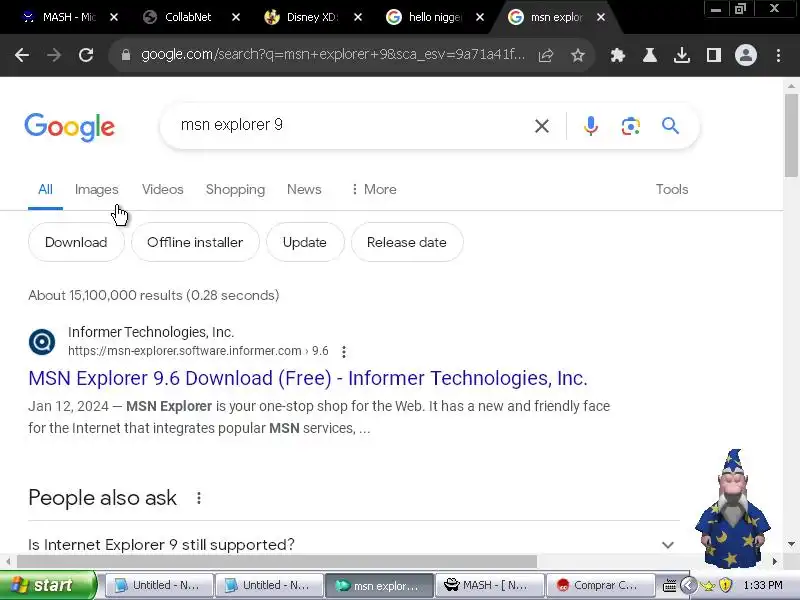Open Chrome's three-dot menu

778,55
